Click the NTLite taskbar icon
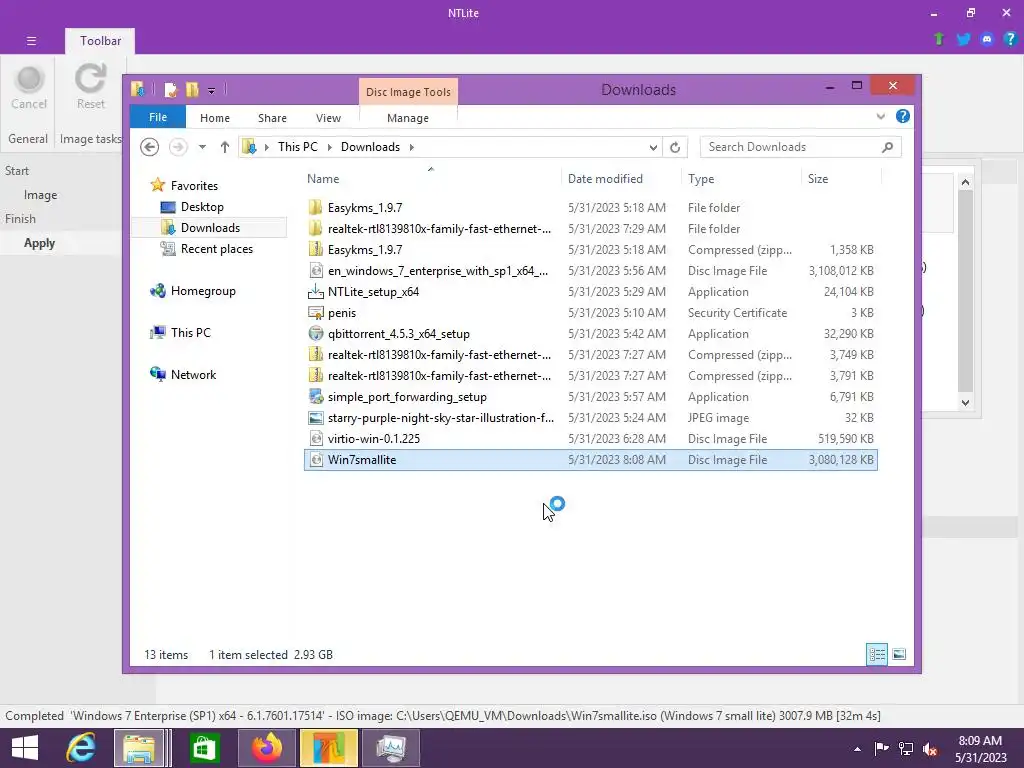 point(328,748)
